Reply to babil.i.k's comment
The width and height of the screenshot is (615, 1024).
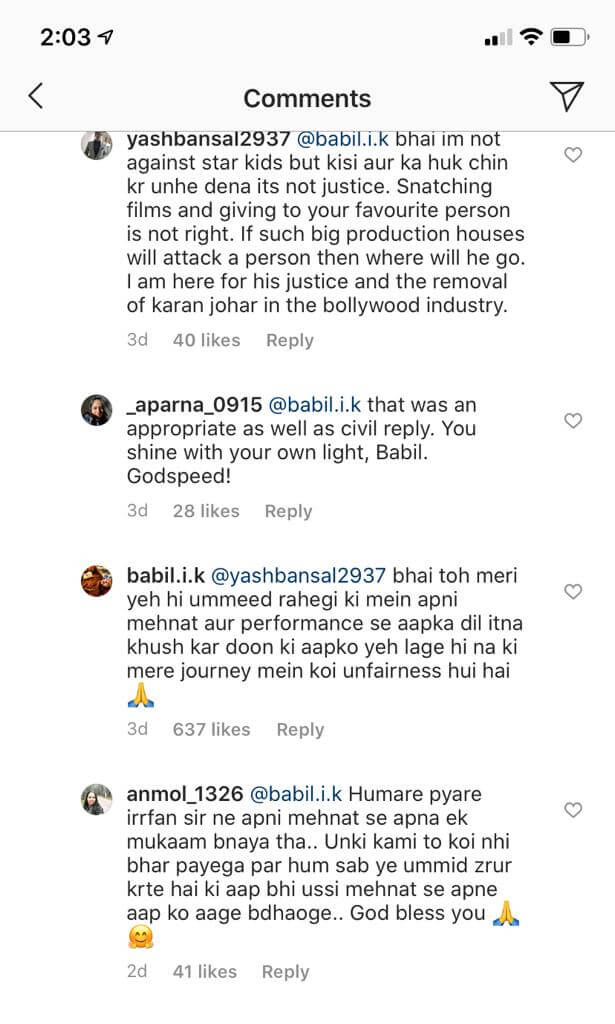pos(300,729)
